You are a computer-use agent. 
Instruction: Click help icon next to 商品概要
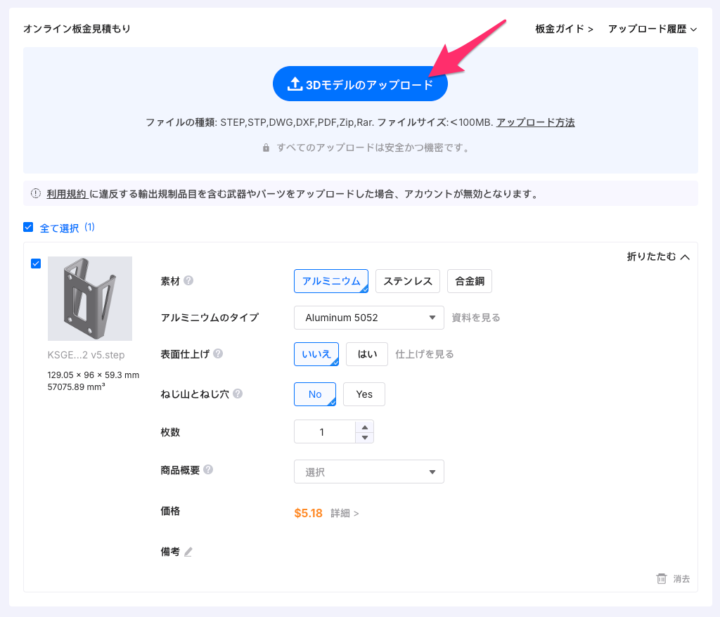point(208,470)
